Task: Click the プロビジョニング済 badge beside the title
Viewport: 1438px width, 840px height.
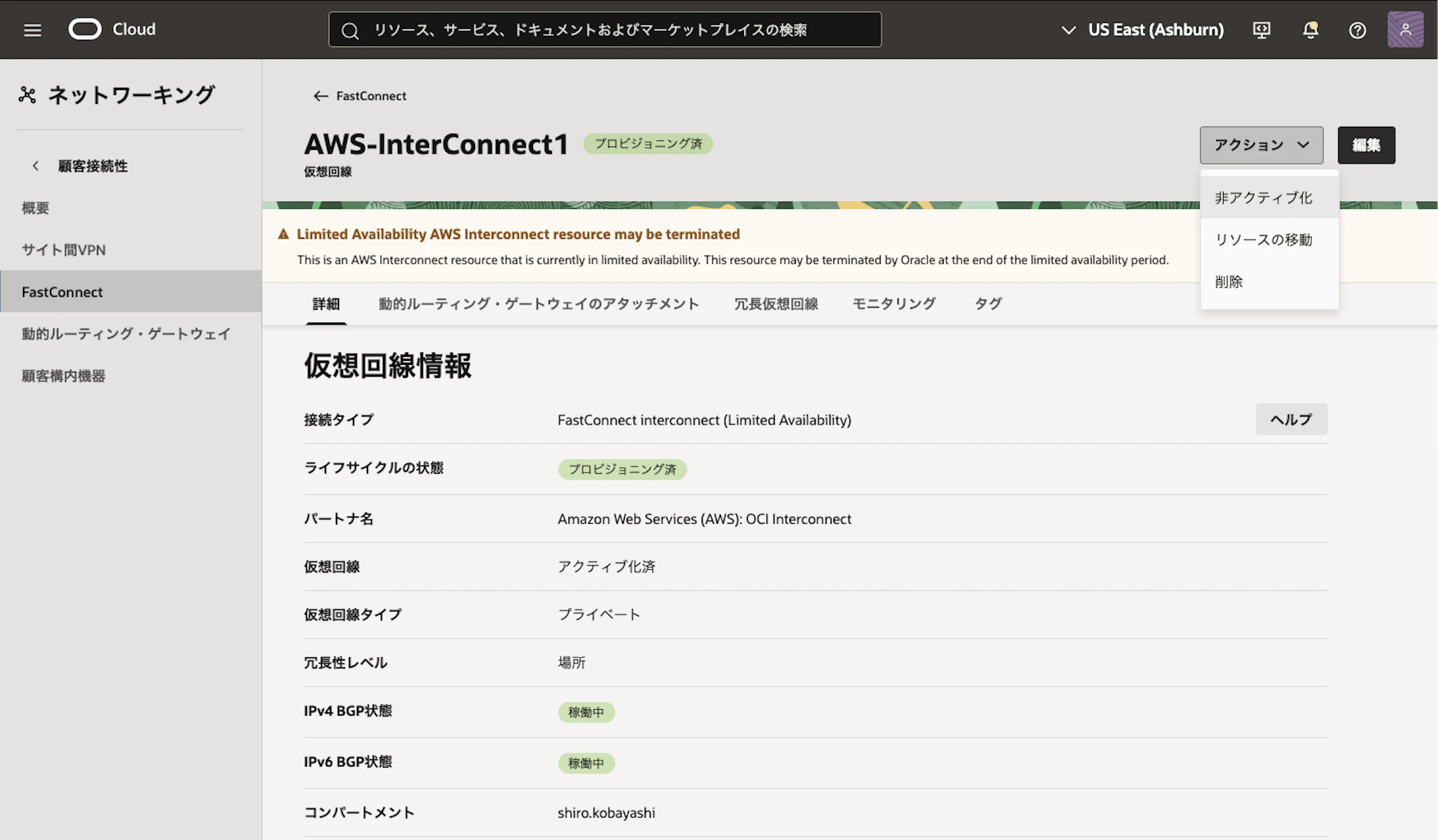Action: click(648, 143)
